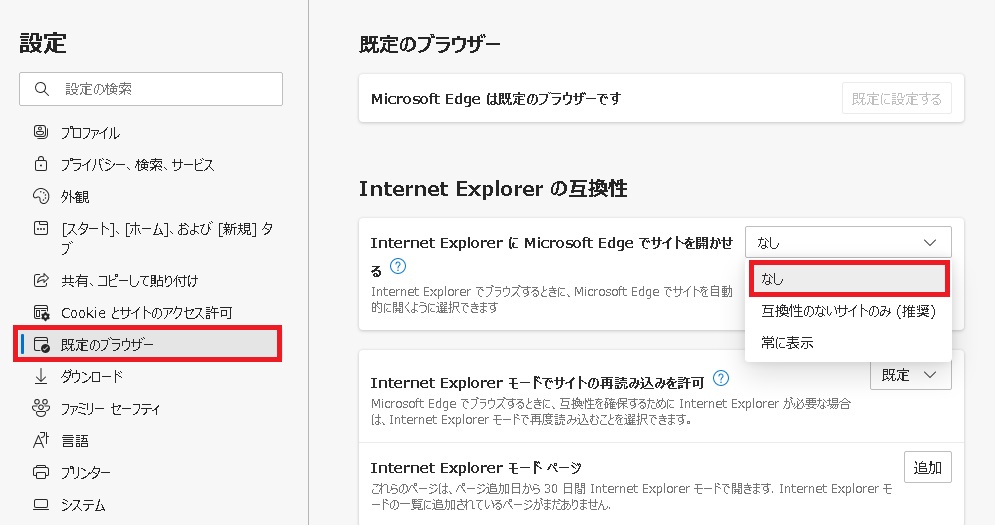Click the Start/Home/New tab page icon
Image resolution: width=995 pixels, height=525 pixels.
[x=41, y=229]
